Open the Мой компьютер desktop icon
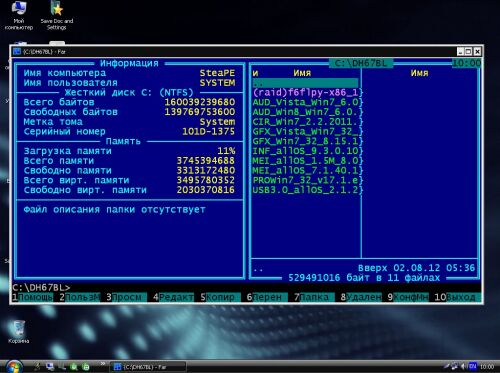The width and height of the screenshot is (500, 373). [x=19, y=15]
